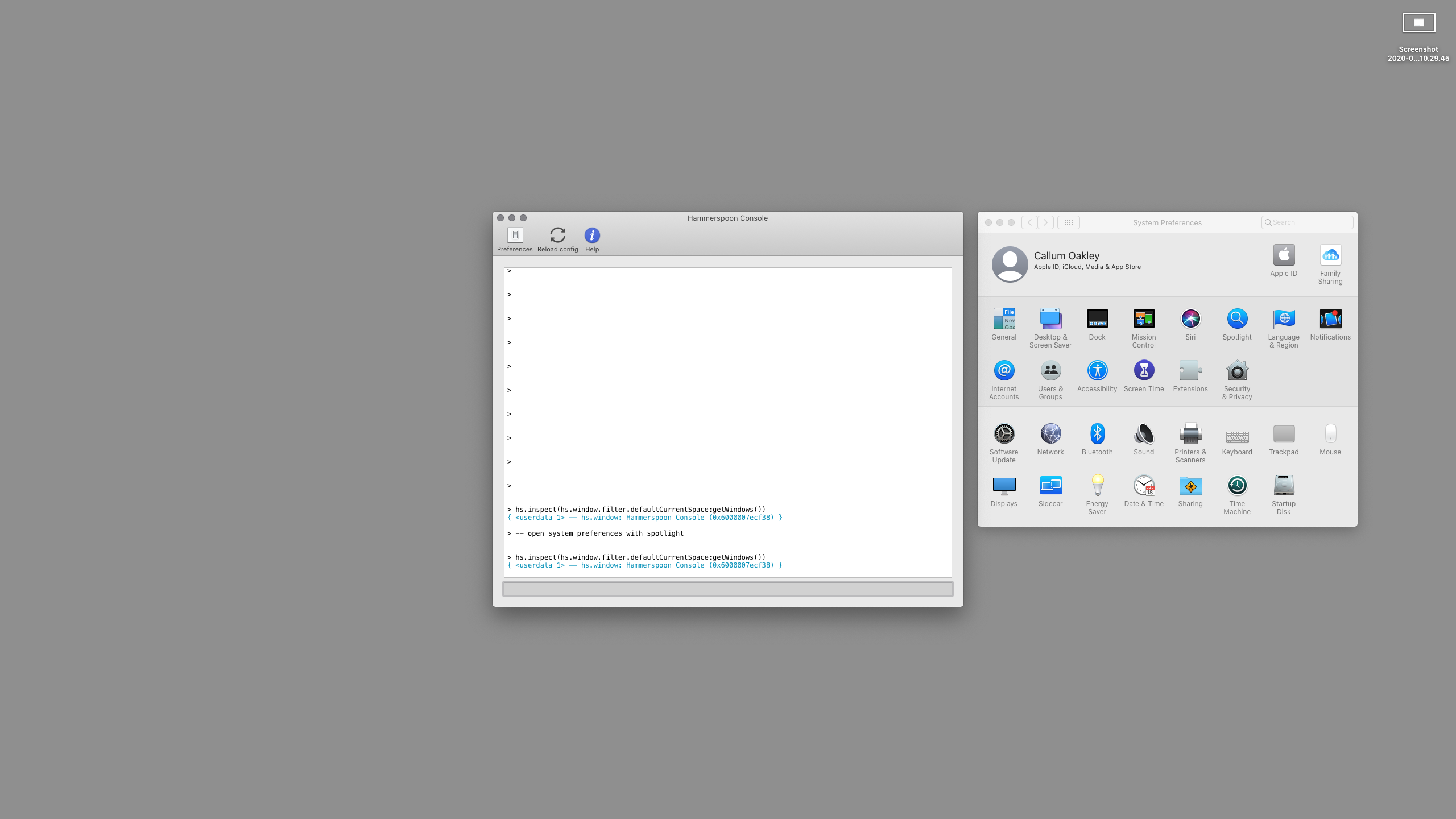Click 'Apple ID, iCloud, Media & App Store' text
This screenshot has height=819, width=1456.
click(x=1087, y=267)
